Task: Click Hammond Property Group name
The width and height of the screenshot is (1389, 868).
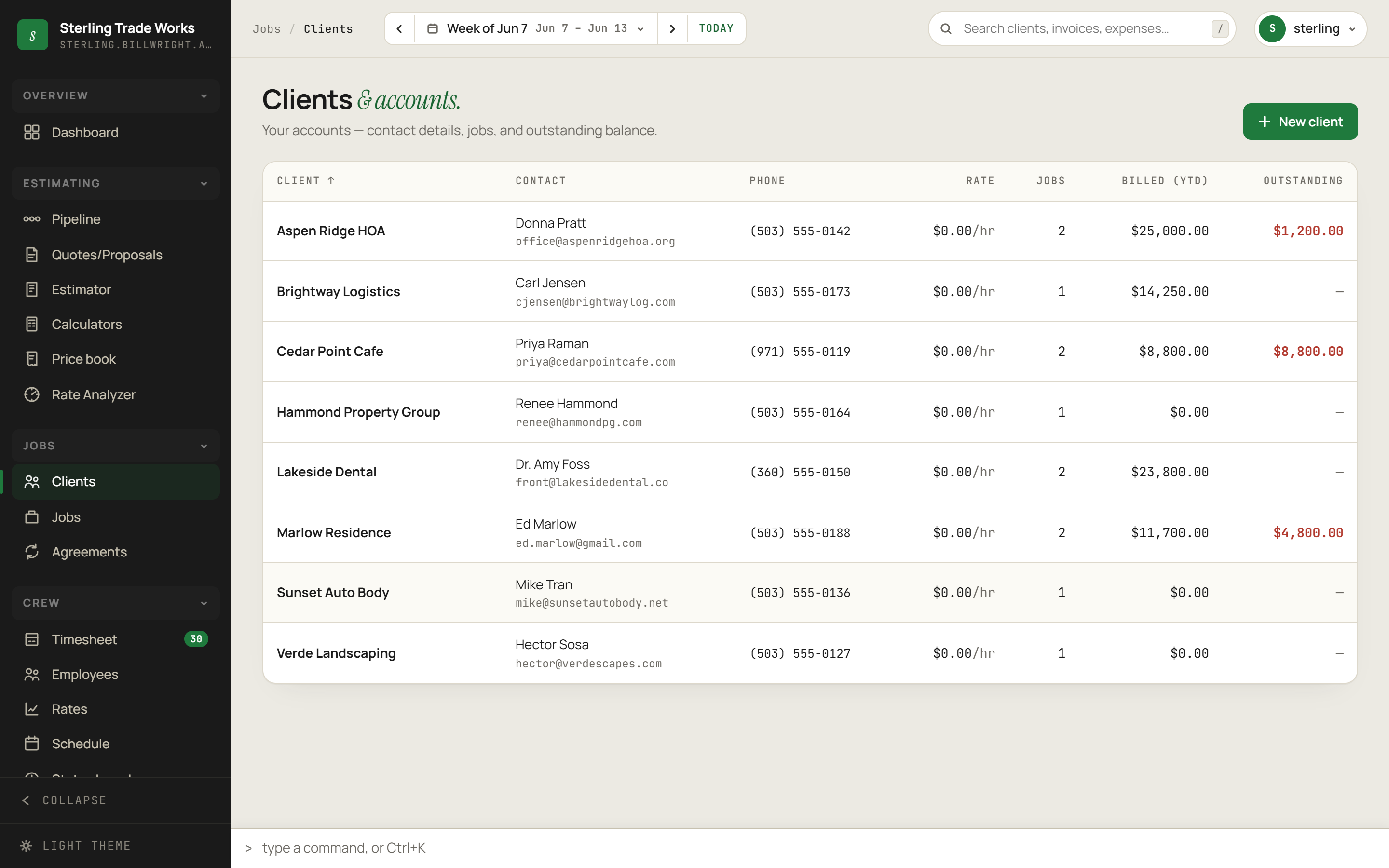Action: click(x=358, y=412)
